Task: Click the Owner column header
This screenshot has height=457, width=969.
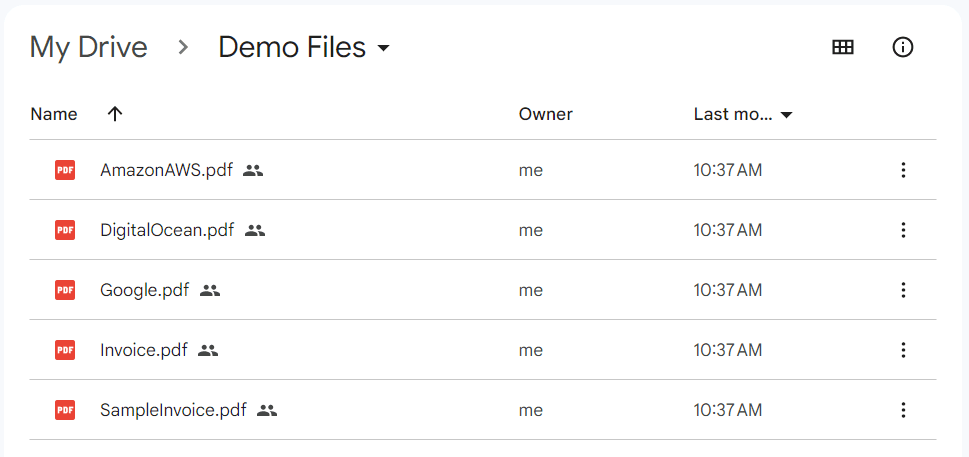Action: tap(545, 114)
